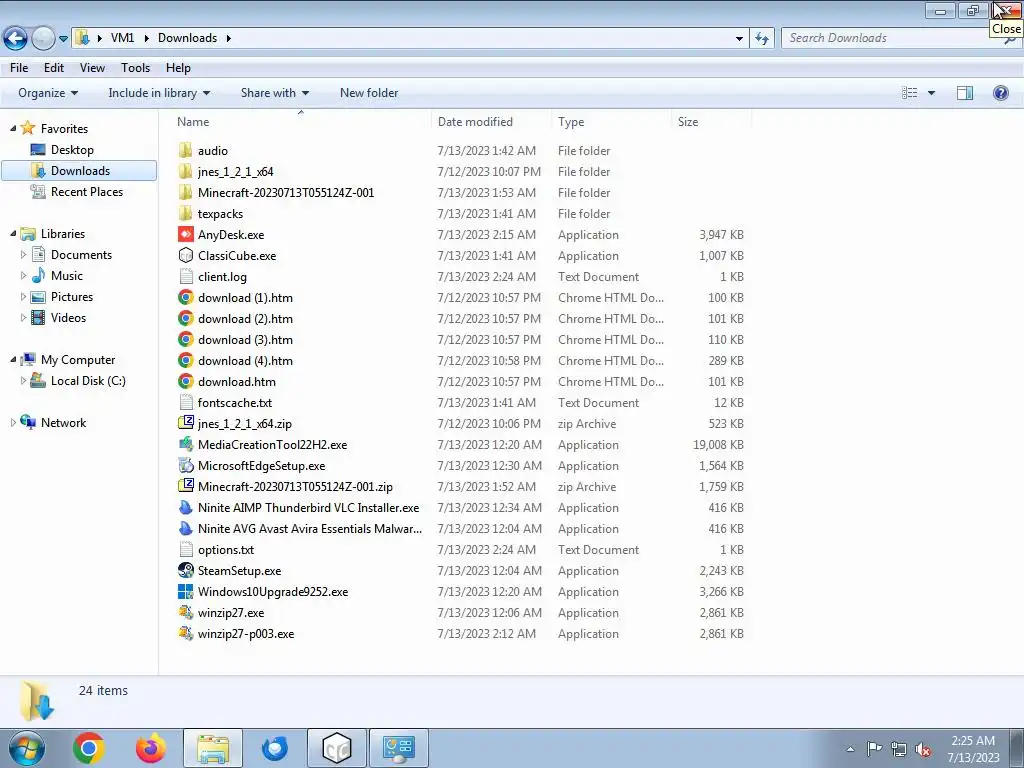Go back with the Back arrow button
This screenshot has height=768, width=1024.
[x=15, y=39]
